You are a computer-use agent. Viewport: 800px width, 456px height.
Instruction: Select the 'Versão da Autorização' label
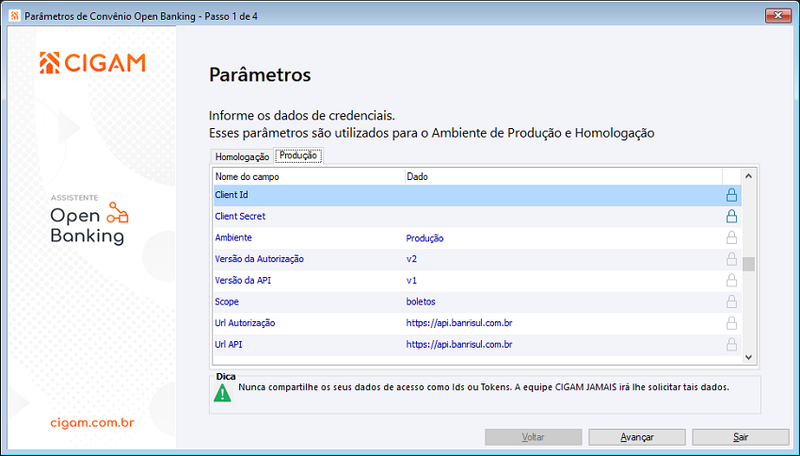(x=259, y=259)
